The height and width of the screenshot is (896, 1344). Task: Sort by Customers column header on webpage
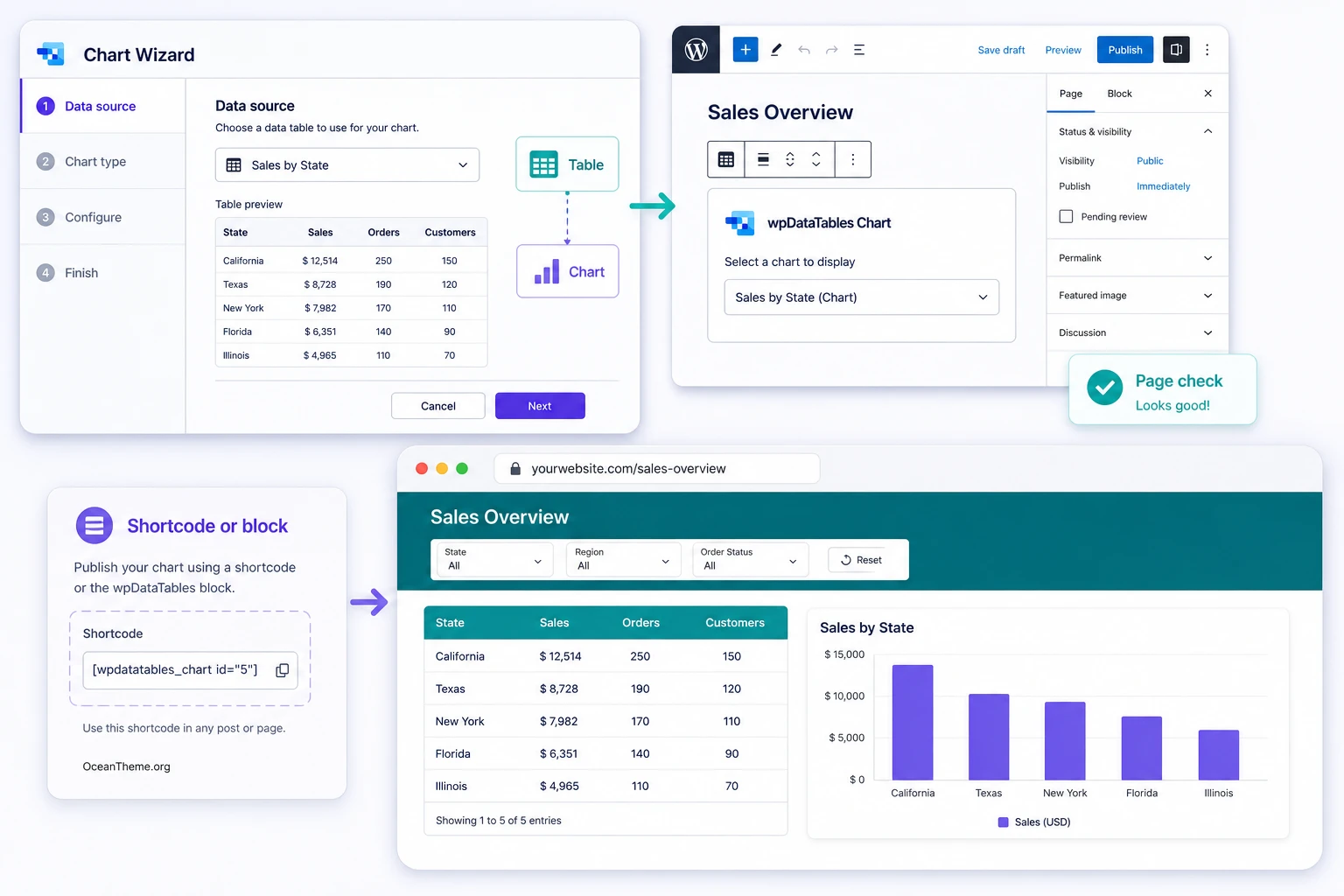click(x=735, y=623)
